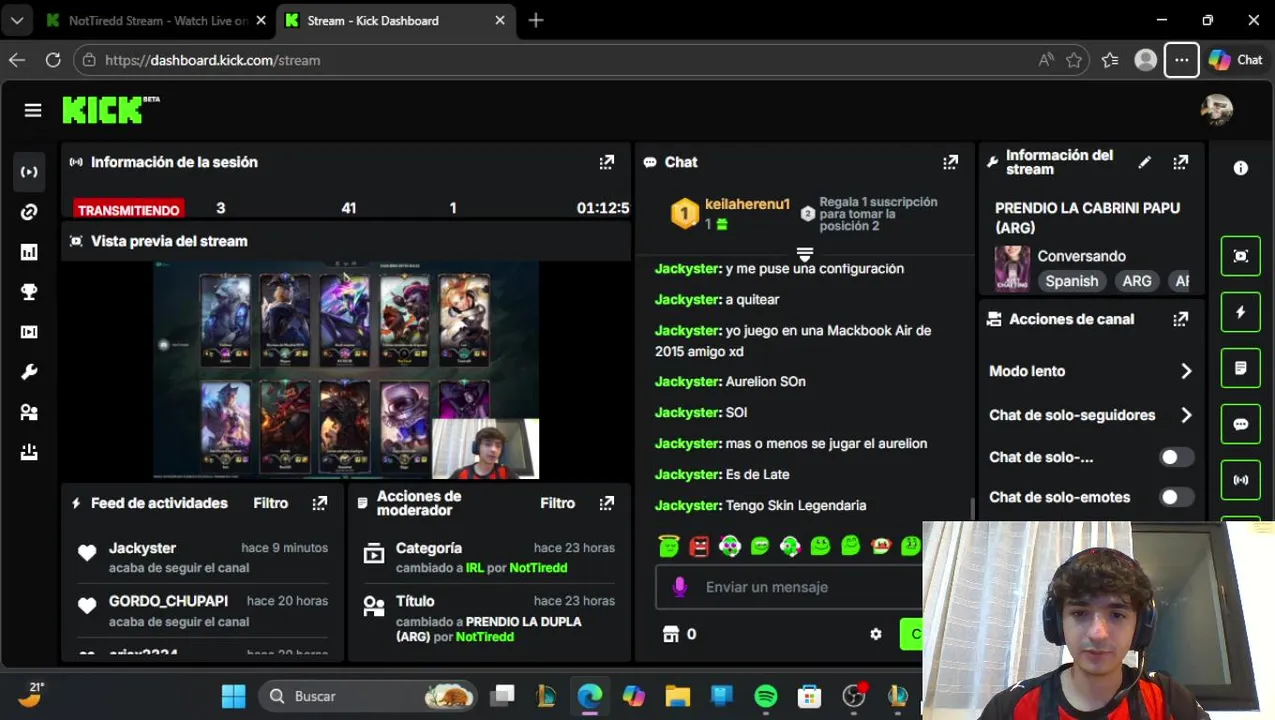The width and height of the screenshot is (1275, 720).
Task: Click the Spanish tag in stream information
Action: 1071,281
